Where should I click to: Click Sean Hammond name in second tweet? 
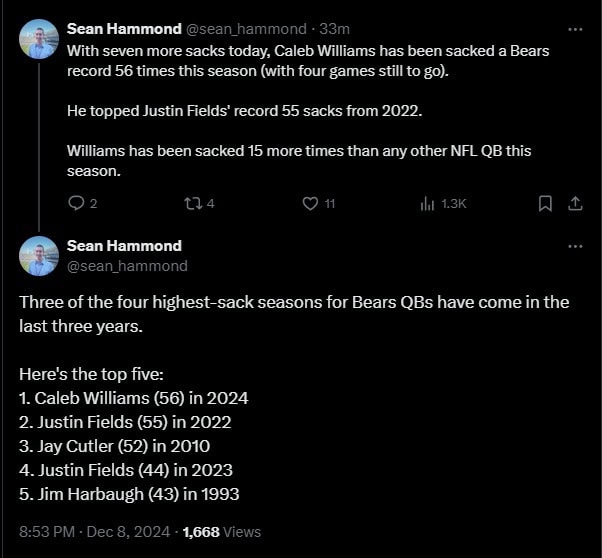124,245
